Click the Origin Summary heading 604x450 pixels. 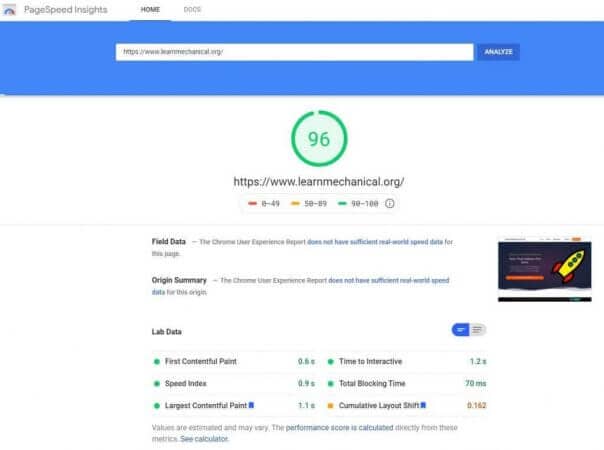pos(179,280)
